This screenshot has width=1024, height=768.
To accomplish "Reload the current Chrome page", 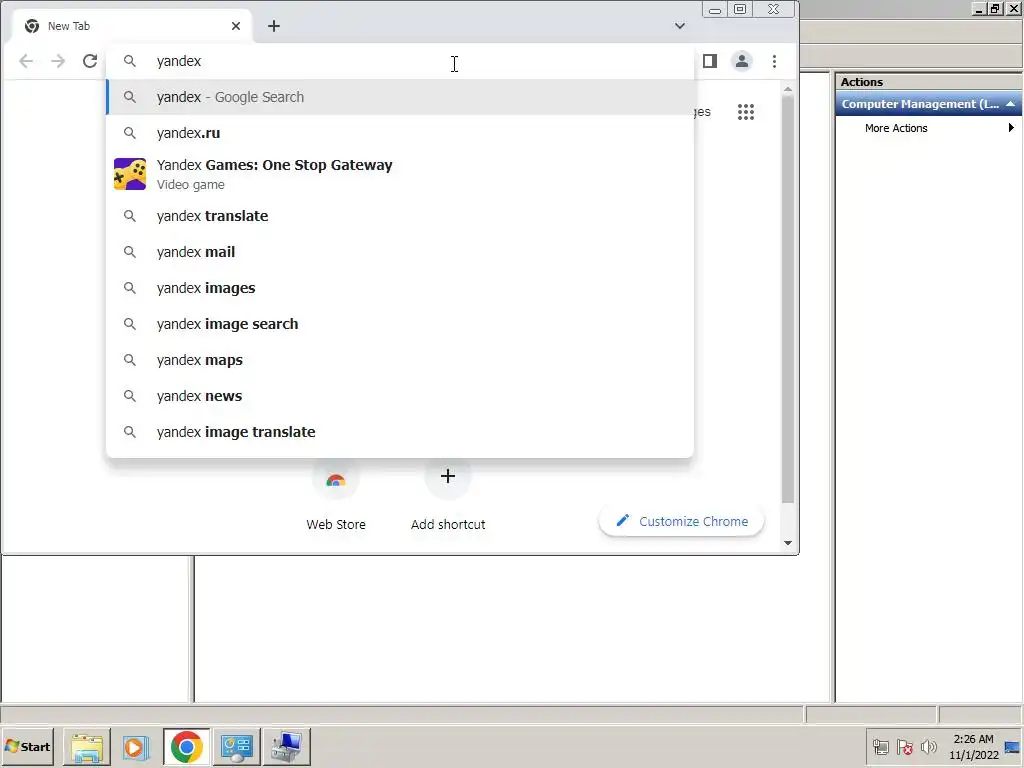I will 90,61.
